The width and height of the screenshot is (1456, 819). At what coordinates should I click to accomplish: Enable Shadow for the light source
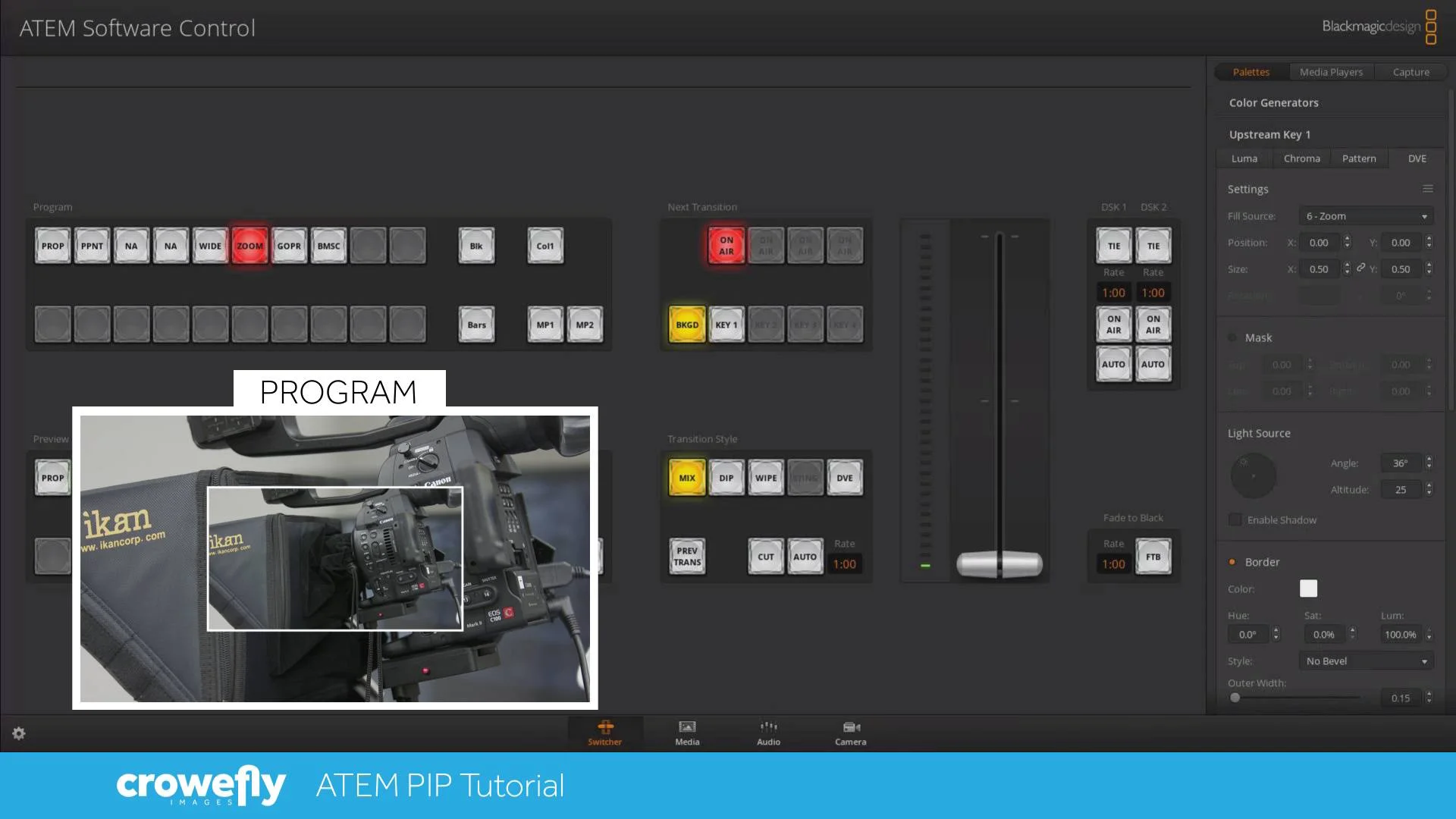click(x=1235, y=519)
